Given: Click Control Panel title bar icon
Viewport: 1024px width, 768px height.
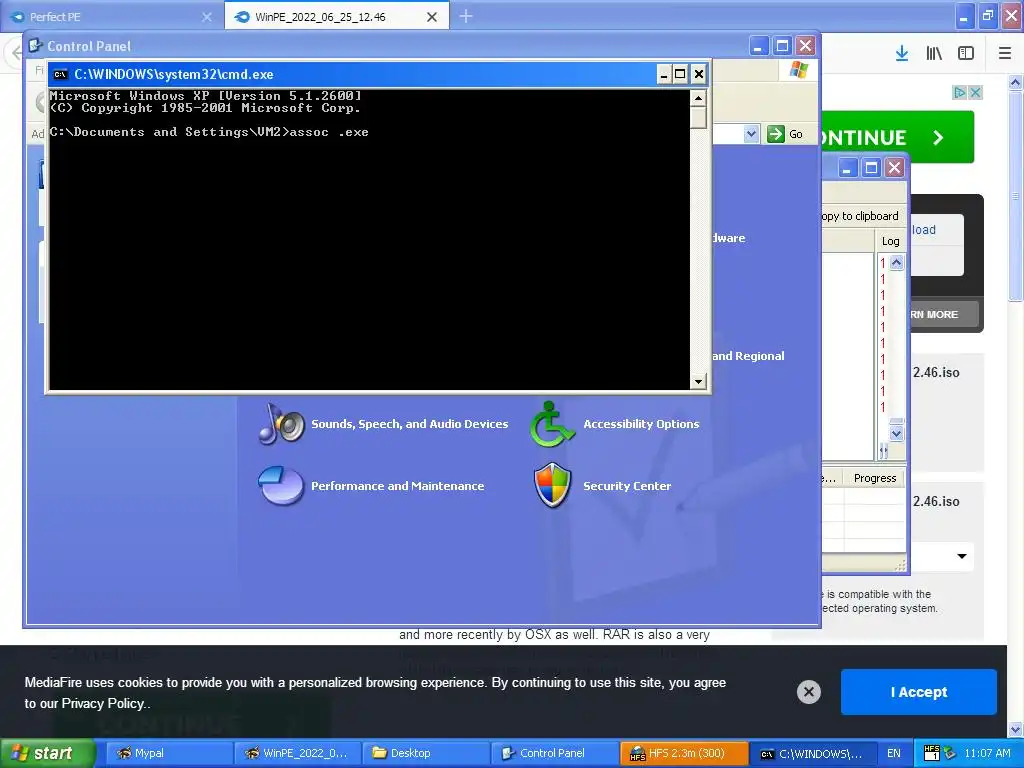Looking at the screenshot, I should tap(36, 46).
